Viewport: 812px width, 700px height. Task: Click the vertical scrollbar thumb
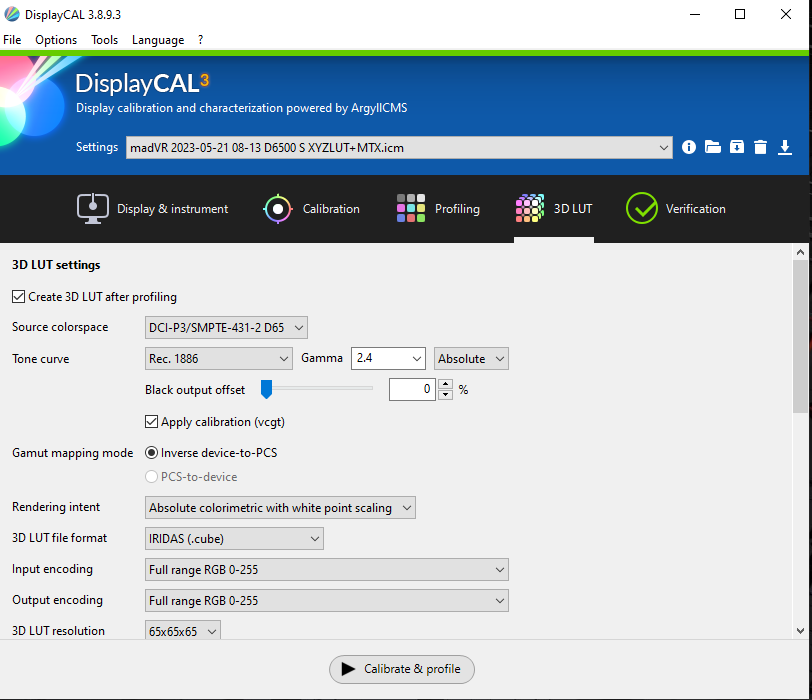pyautogui.click(x=801, y=337)
